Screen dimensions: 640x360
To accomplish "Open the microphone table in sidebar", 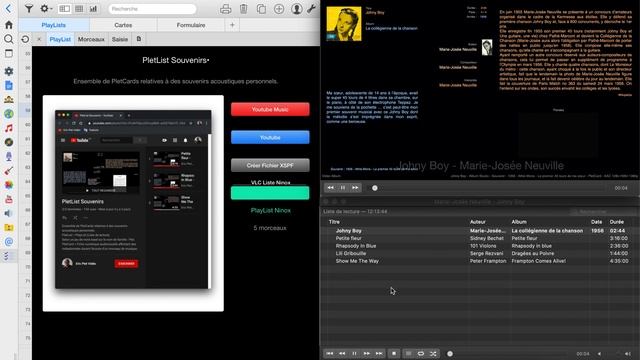I will [x=9, y=156].
